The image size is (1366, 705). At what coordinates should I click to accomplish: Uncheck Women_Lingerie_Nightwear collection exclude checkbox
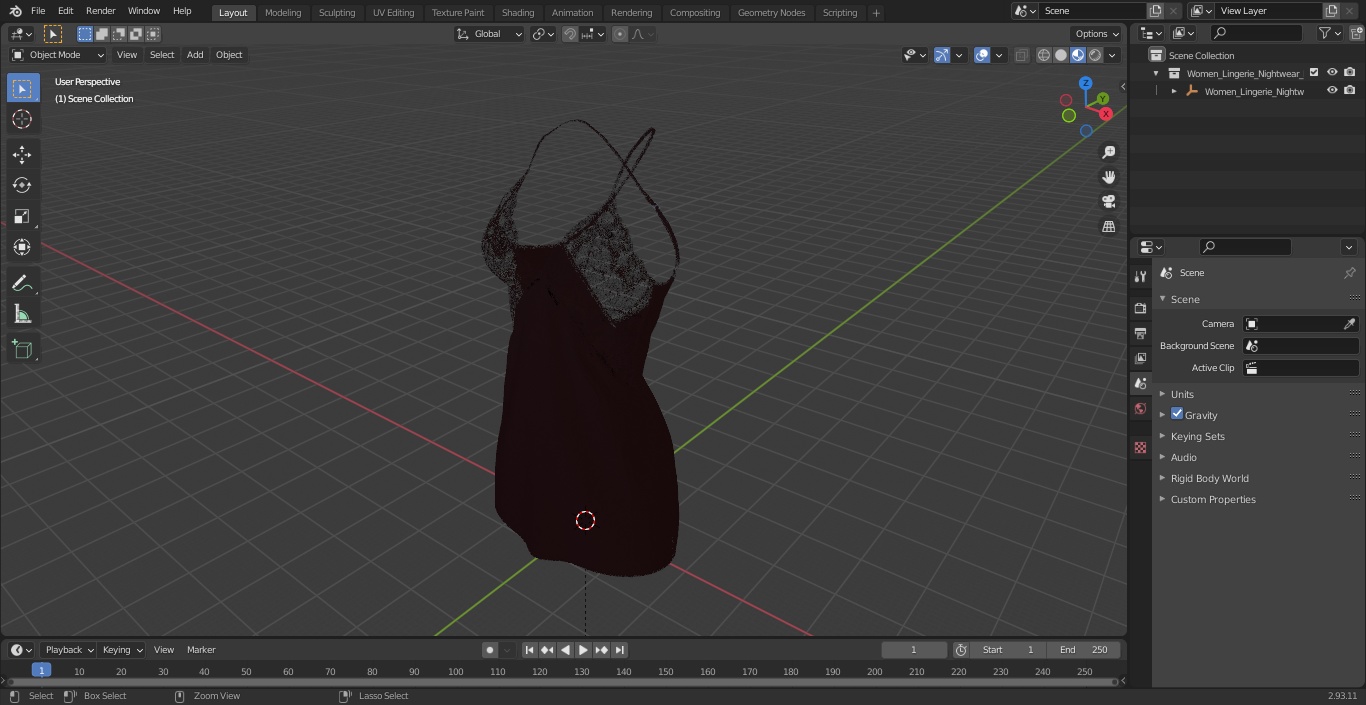coord(1314,72)
